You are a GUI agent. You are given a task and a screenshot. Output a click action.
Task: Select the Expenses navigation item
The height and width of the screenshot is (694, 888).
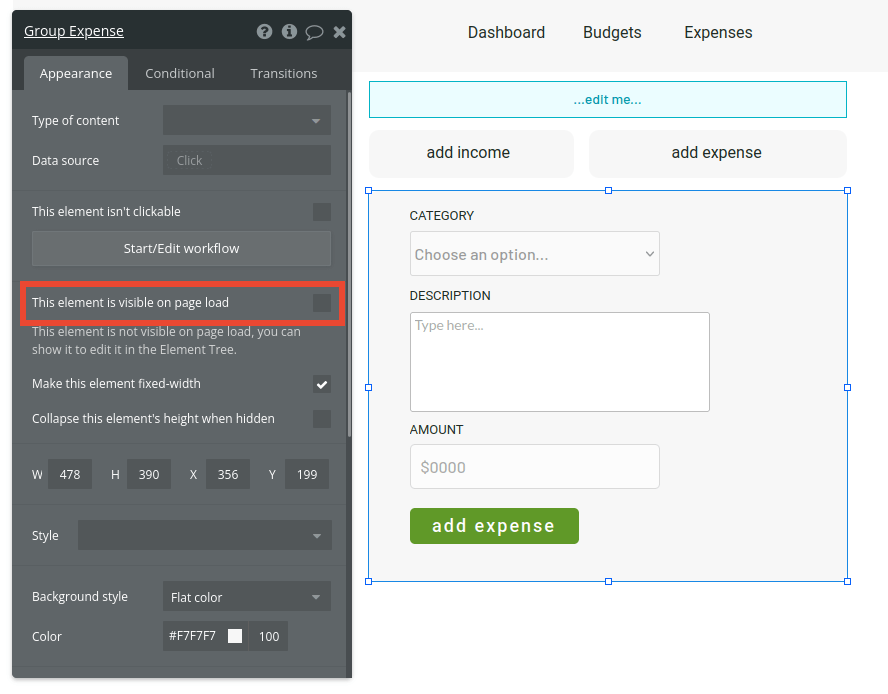(x=717, y=32)
